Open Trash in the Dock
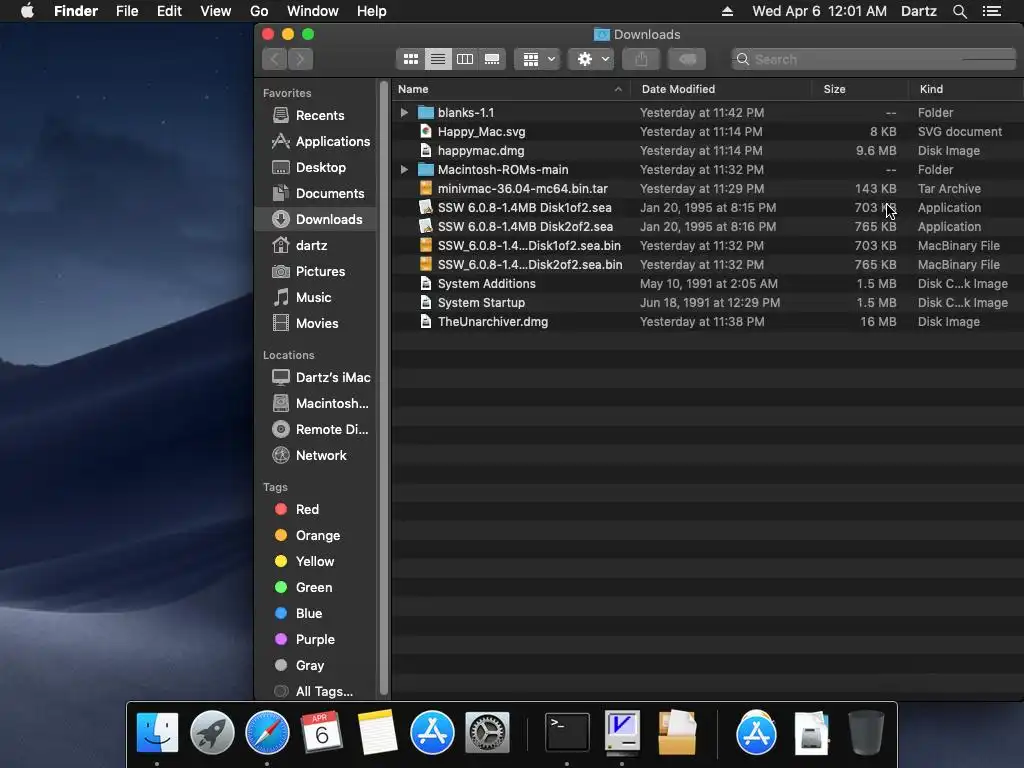1024x768 pixels. pyautogui.click(x=866, y=732)
